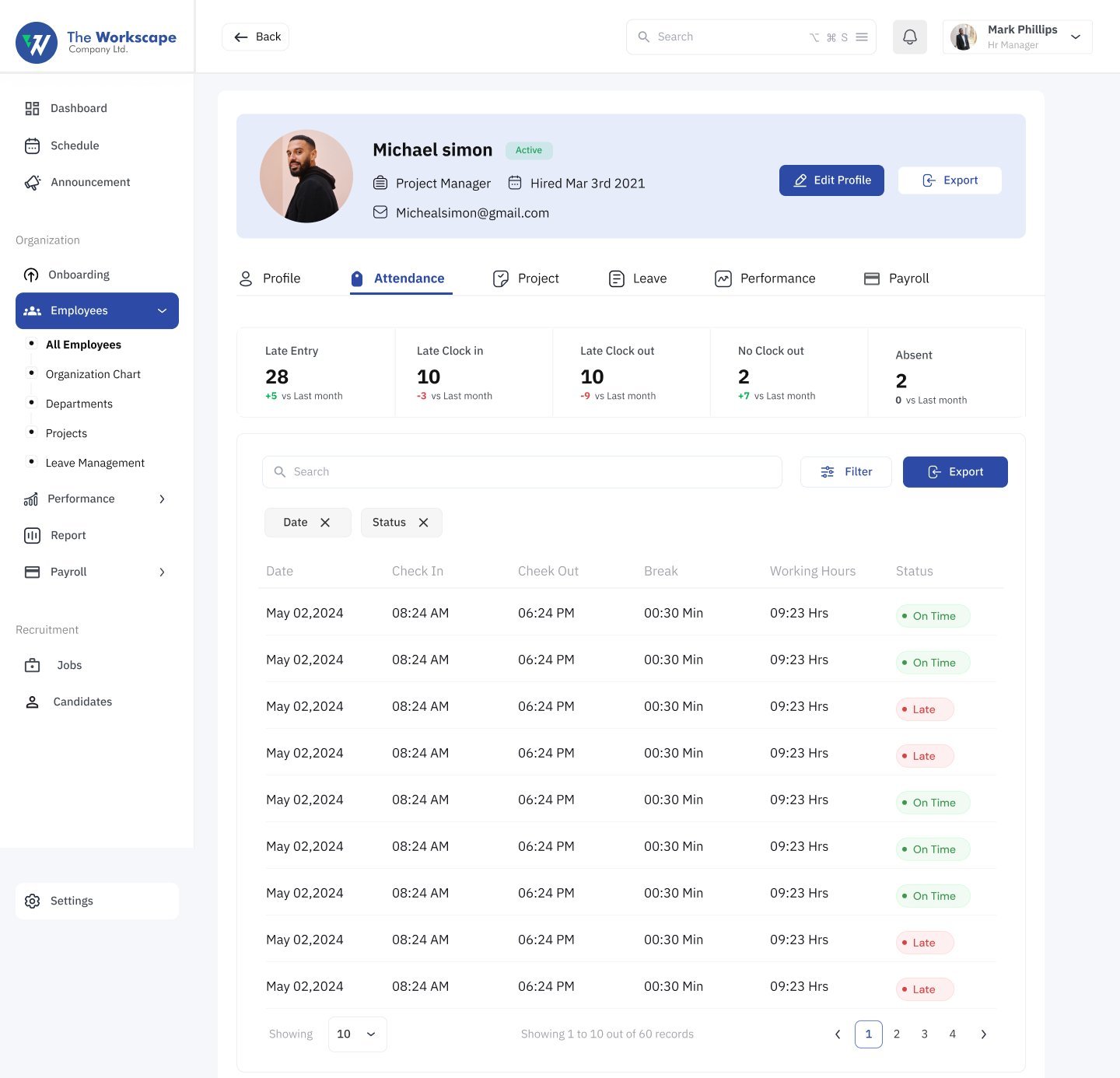Switch to the Performance tab

click(x=765, y=278)
